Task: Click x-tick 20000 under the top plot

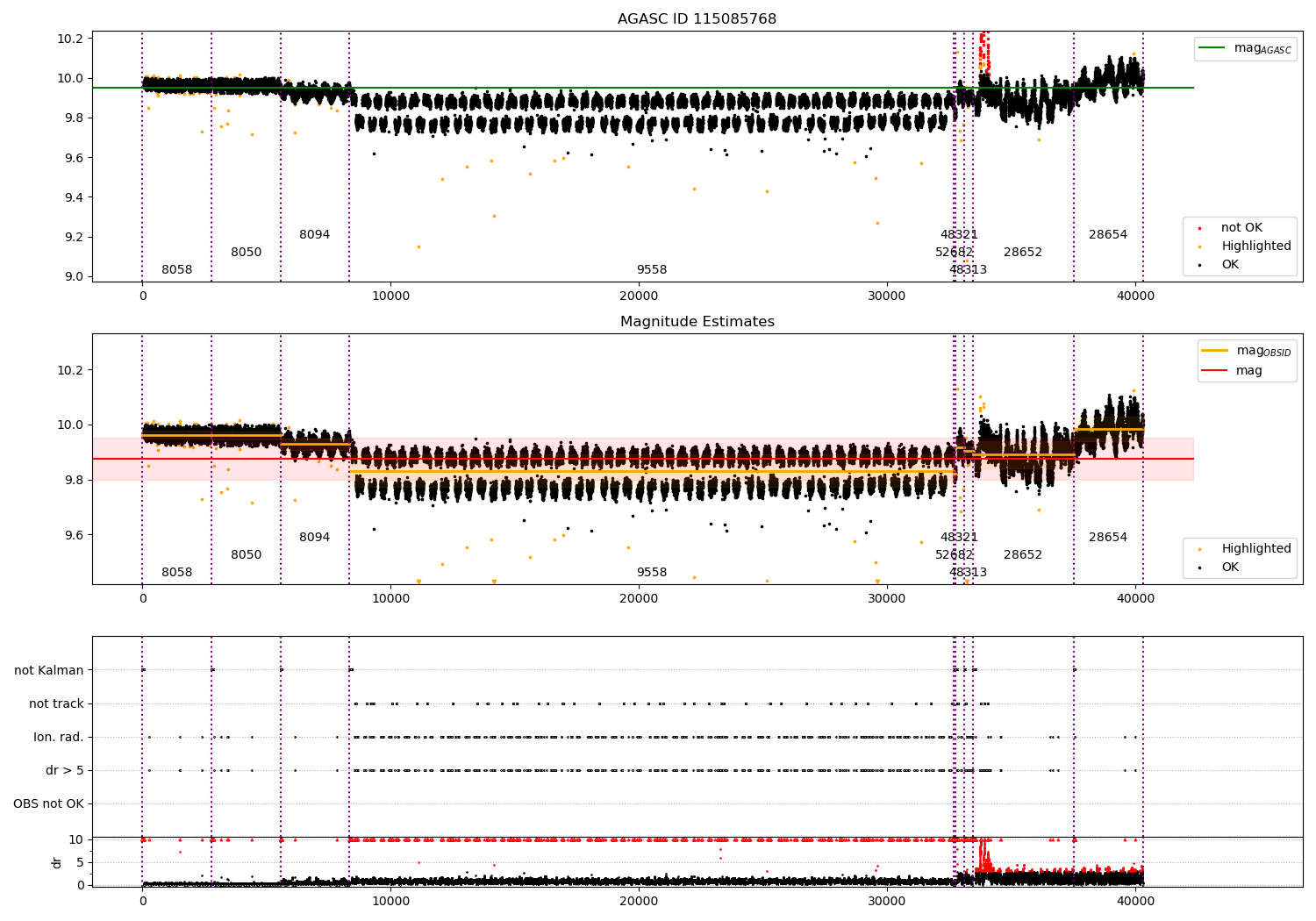Action: pos(639,296)
